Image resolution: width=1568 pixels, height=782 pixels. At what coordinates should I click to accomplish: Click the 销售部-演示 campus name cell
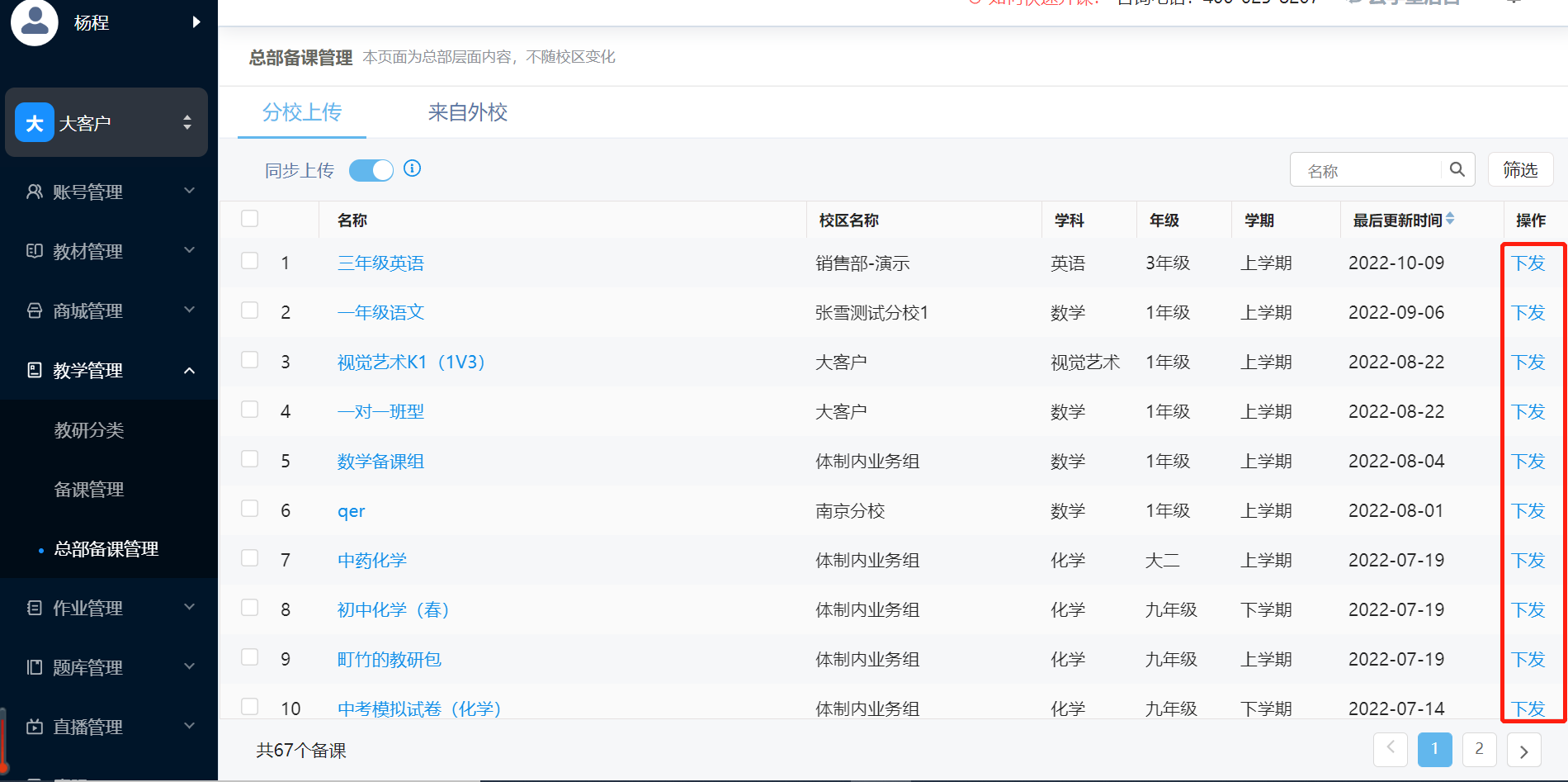pyautogui.click(x=862, y=263)
